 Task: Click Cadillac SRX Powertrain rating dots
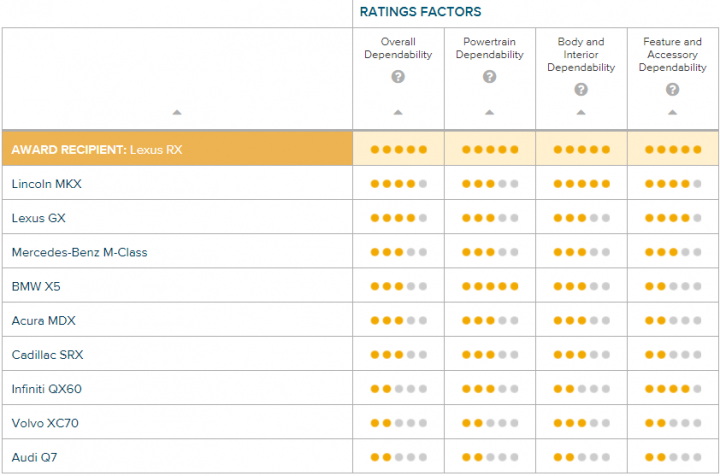pyautogui.click(x=490, y=355)
